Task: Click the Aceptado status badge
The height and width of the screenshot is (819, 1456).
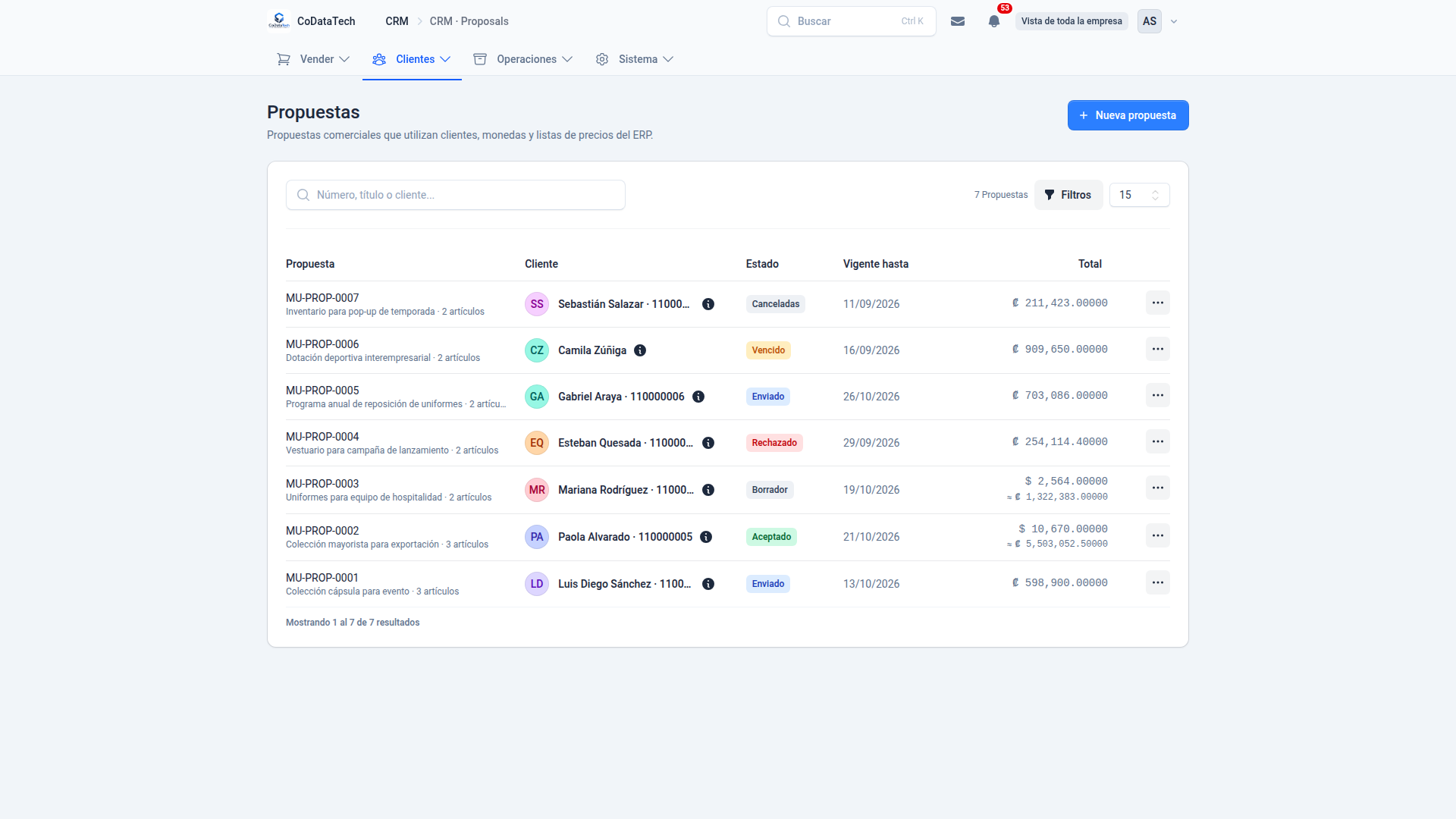Action: coord(771,537)
